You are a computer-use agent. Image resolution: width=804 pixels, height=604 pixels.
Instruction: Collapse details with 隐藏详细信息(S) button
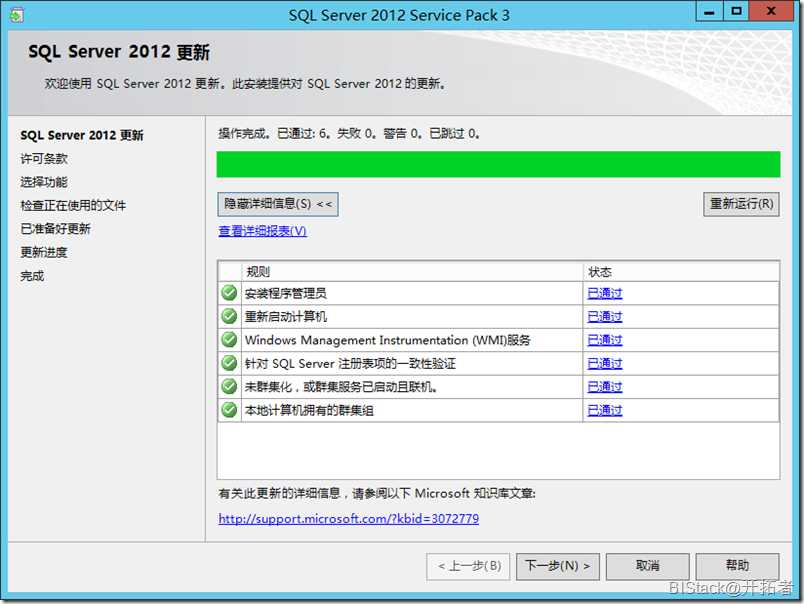(278, 204)
